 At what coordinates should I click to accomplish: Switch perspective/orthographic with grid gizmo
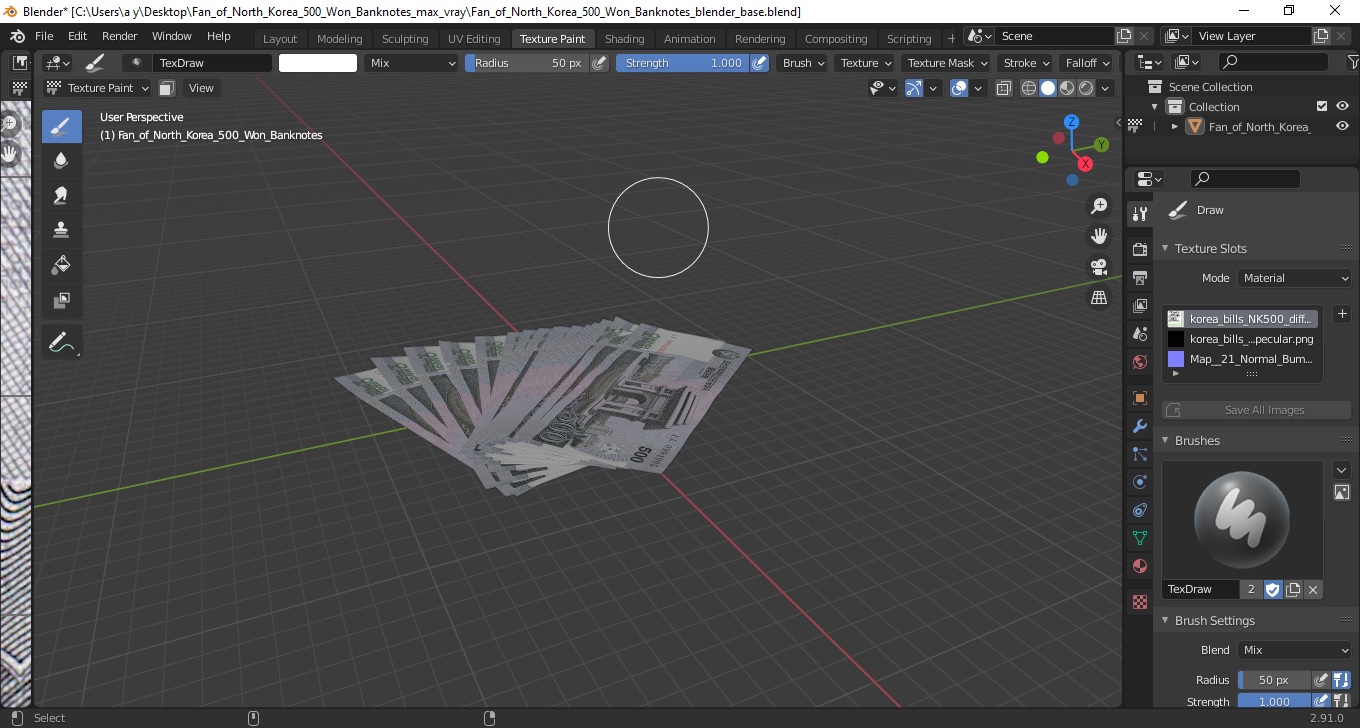[1099, 298]
